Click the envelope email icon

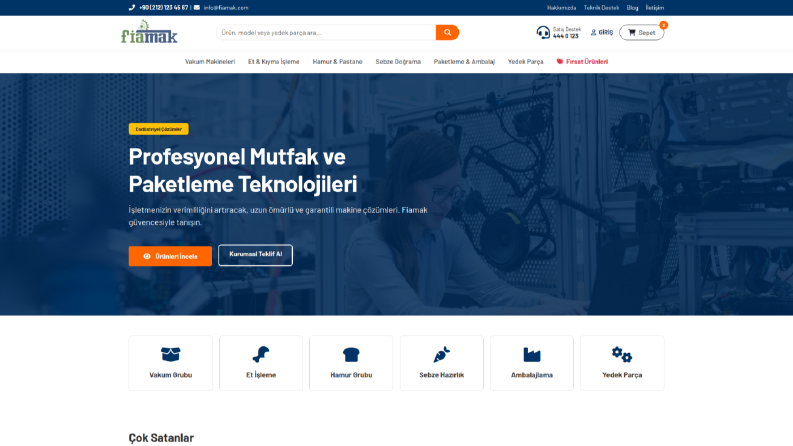point(197,8)
